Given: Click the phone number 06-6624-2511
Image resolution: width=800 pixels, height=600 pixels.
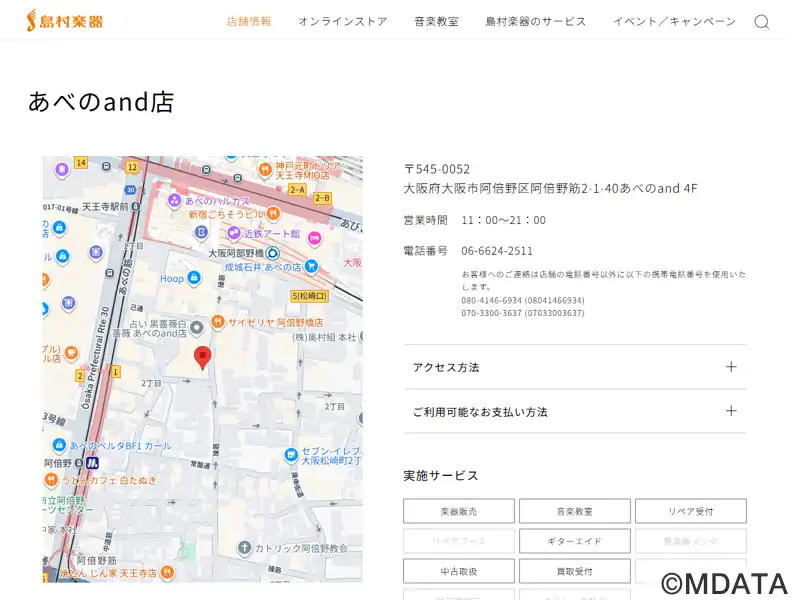Looking at the screenshot, I should (x=497, y=251).
